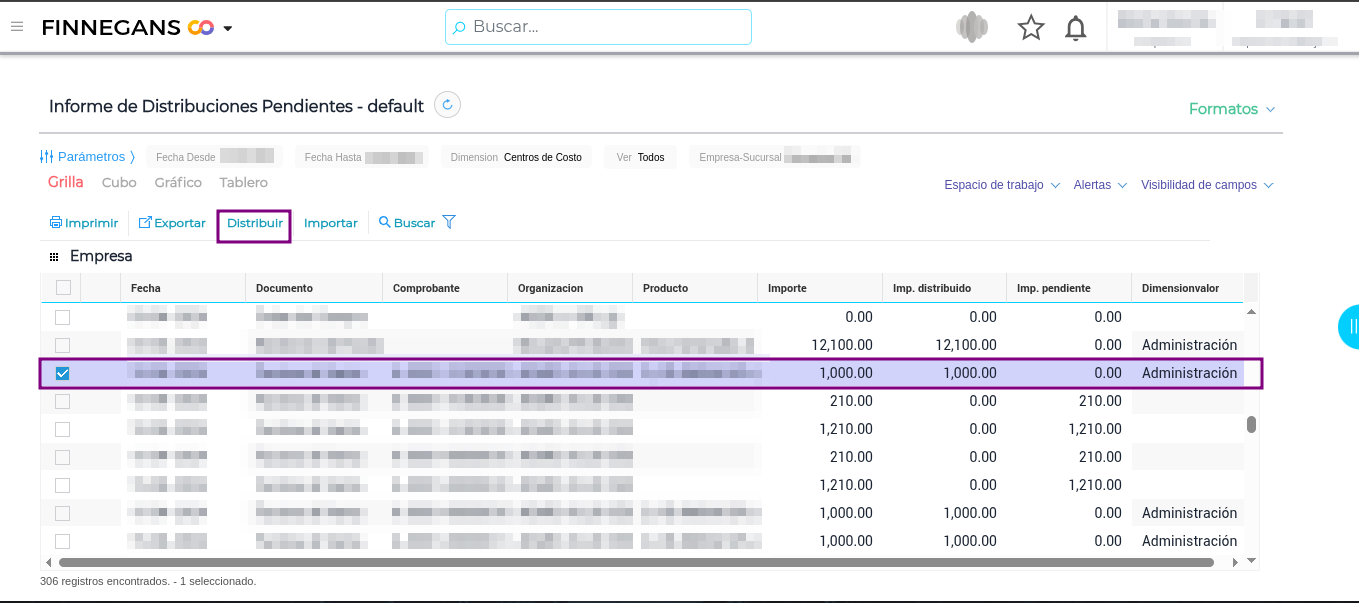Viewport: 1359px width, 603px height.
Task: Click the Distribuir button
Action: tap(254, 223)
